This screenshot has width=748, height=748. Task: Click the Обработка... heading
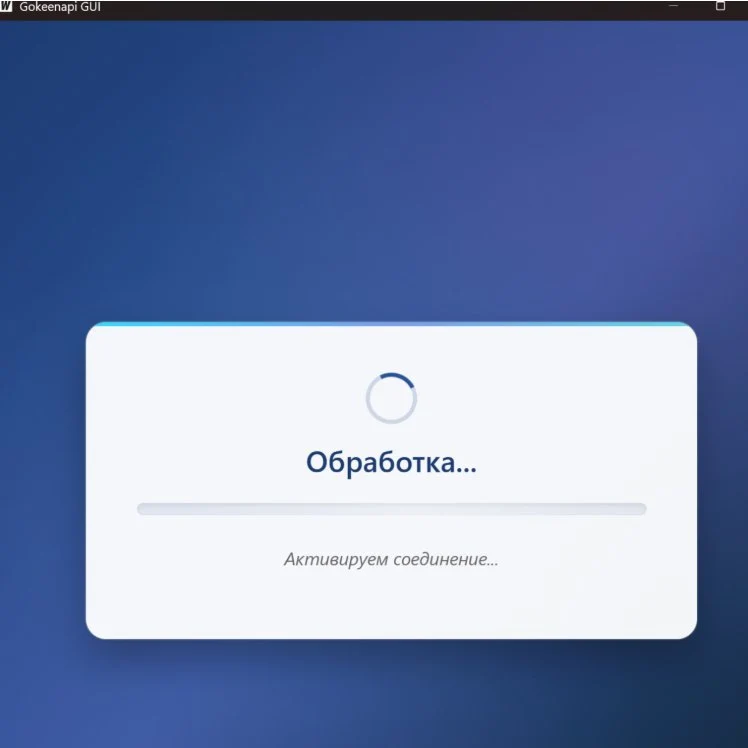click(391, 463)
